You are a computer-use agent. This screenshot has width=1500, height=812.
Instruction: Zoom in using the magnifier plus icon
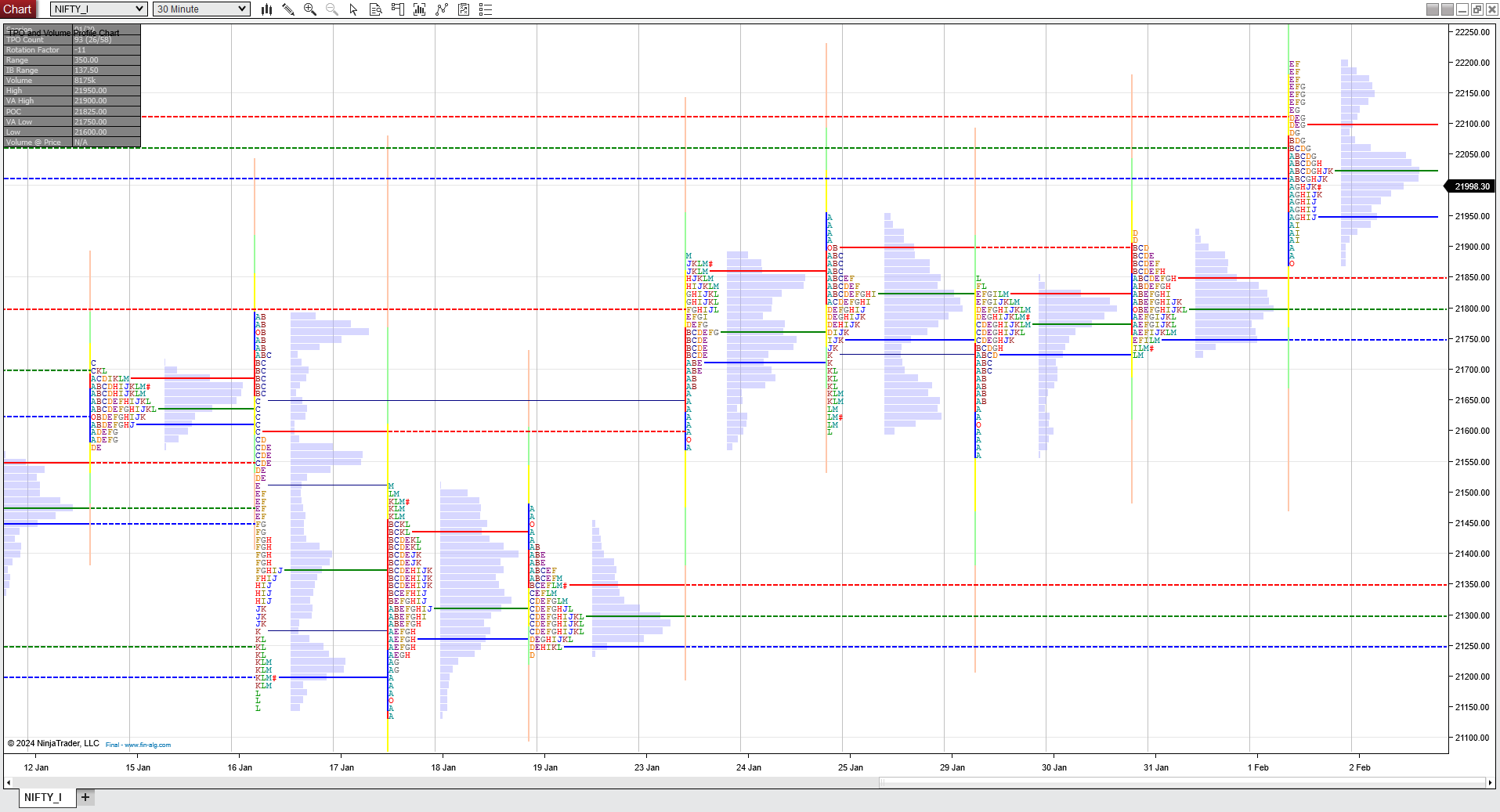pos(309,9)
